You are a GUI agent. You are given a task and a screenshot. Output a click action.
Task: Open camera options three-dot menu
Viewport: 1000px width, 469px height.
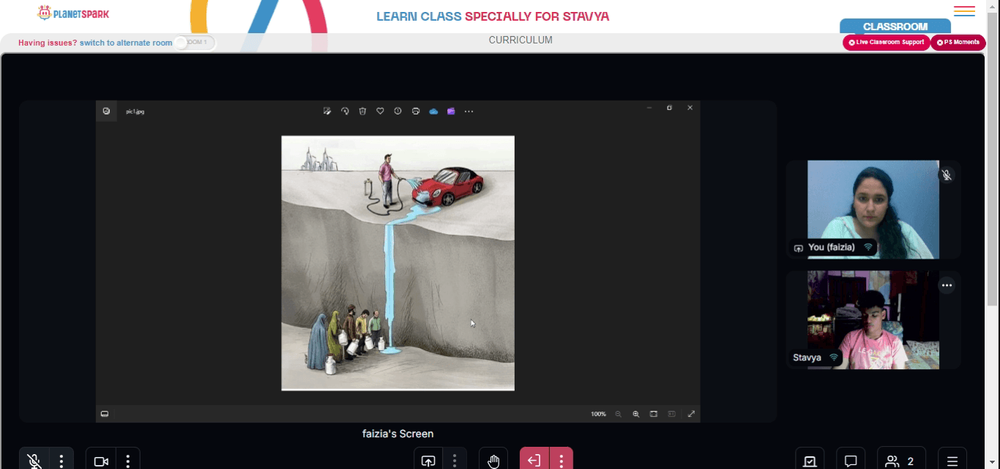128,461
